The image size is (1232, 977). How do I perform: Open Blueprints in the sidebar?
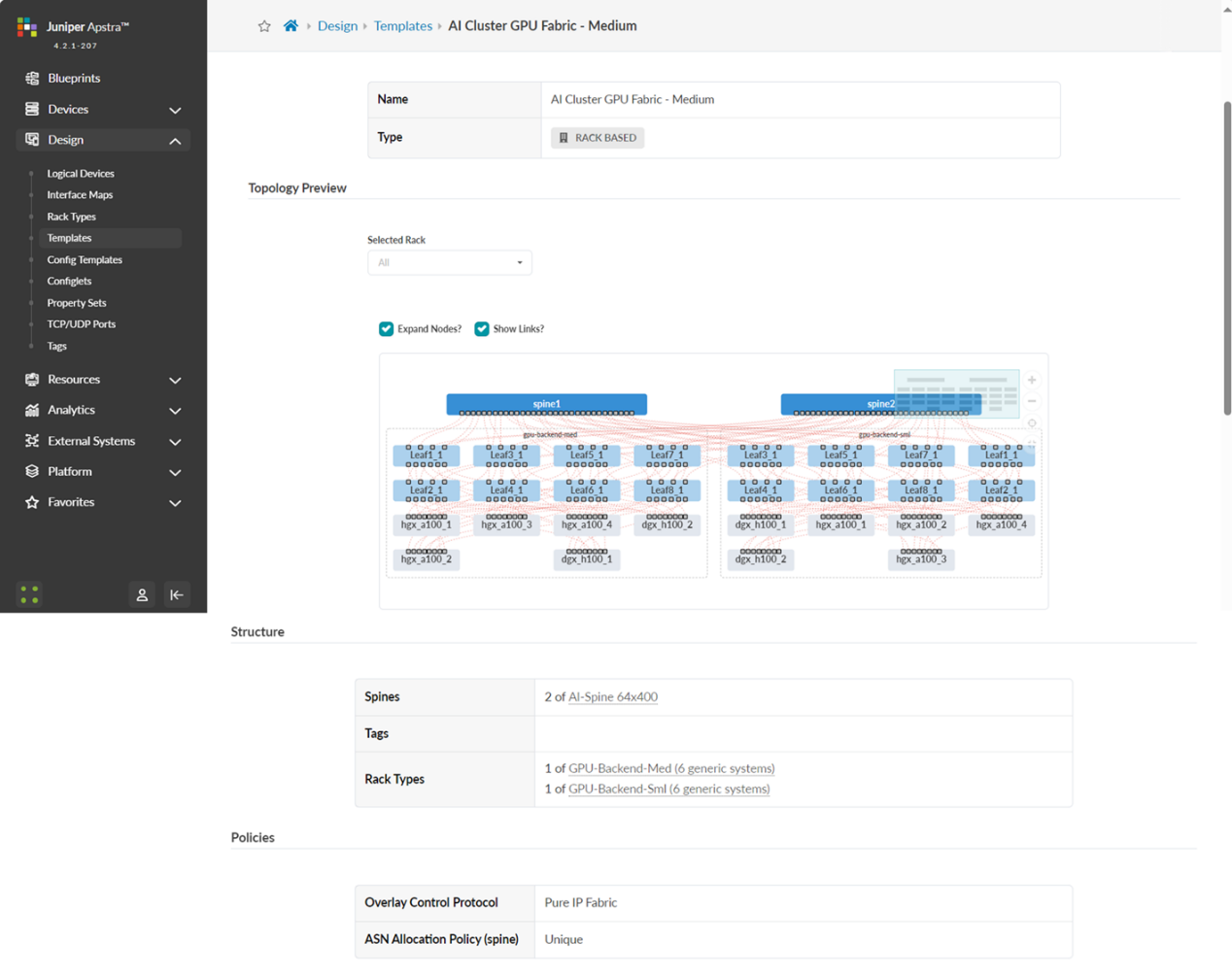[x=74, y=78]
